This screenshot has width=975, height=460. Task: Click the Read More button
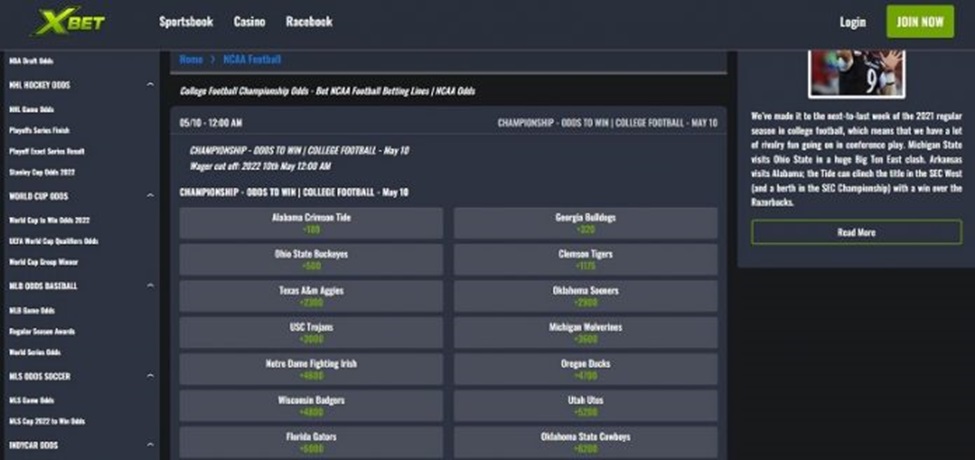[x=856, y=232]
